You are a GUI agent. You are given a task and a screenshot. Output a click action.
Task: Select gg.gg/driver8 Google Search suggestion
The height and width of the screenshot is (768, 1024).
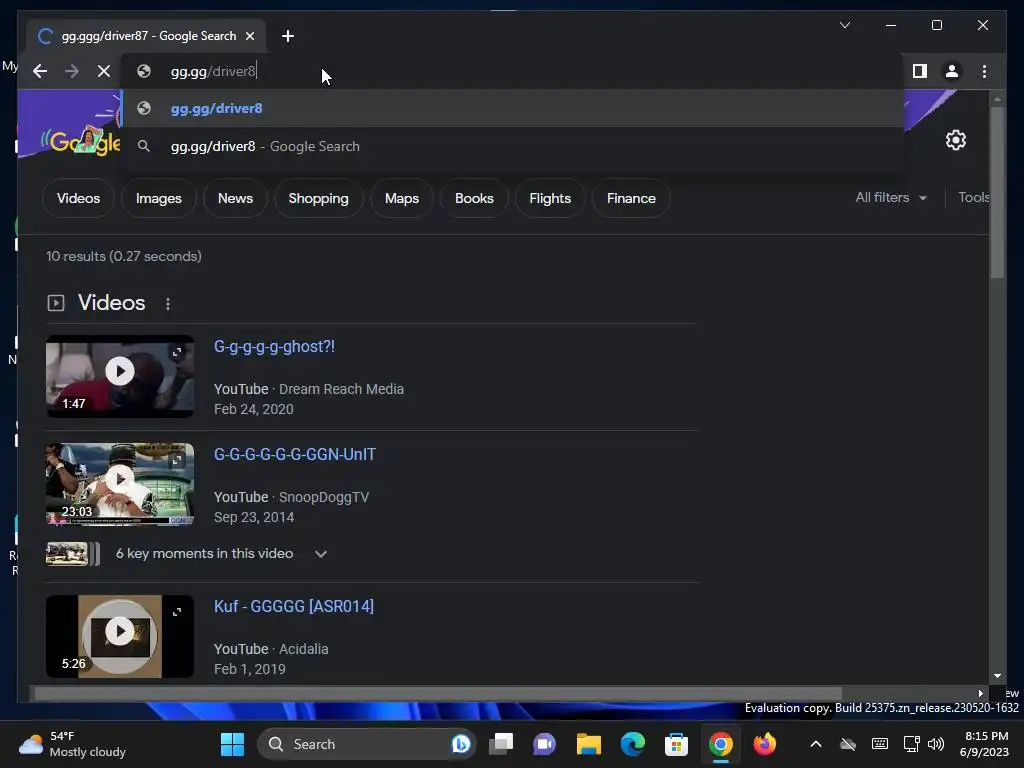[x=513, y=146]
